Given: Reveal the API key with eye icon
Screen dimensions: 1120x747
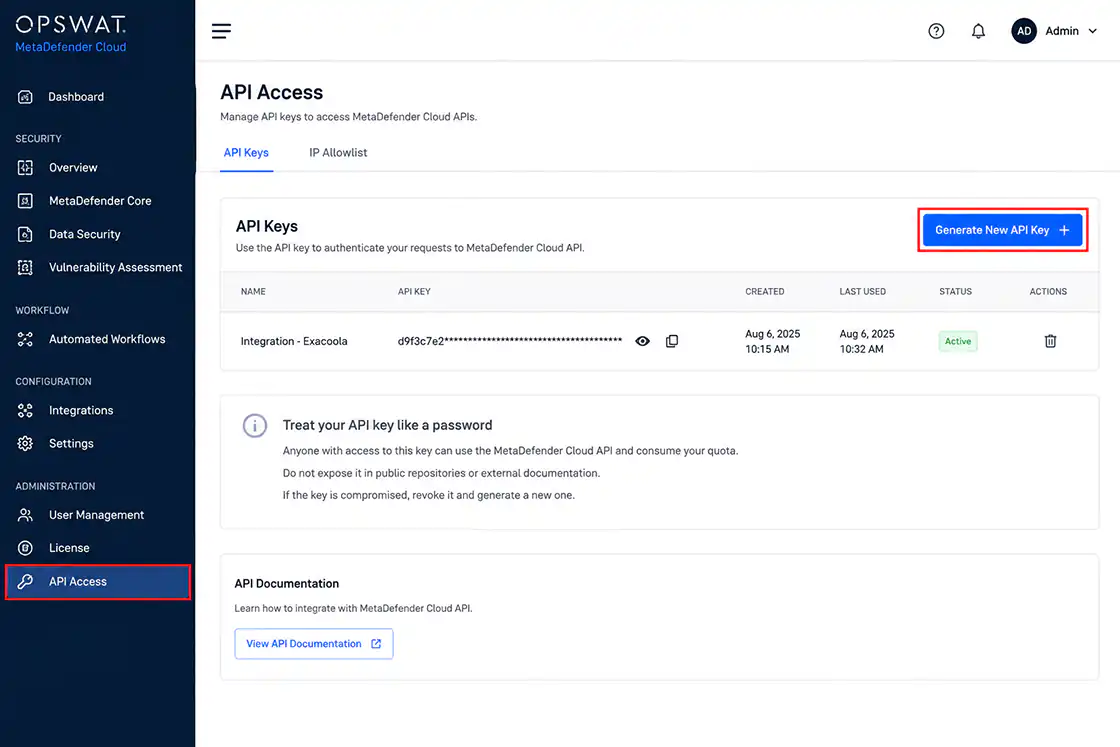Looking at the screenshot, I should (643, 341).
